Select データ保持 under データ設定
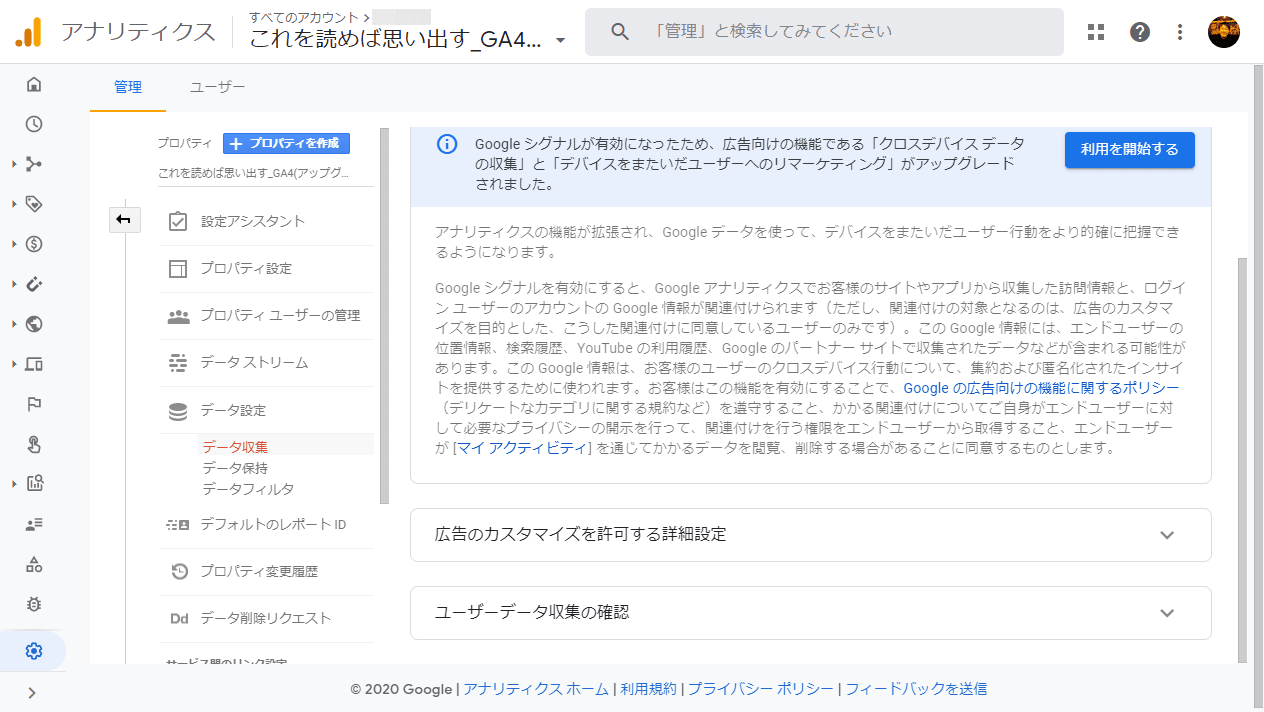Image resolution: width=1264 pixels, height=712 pixels. [235, 468]
